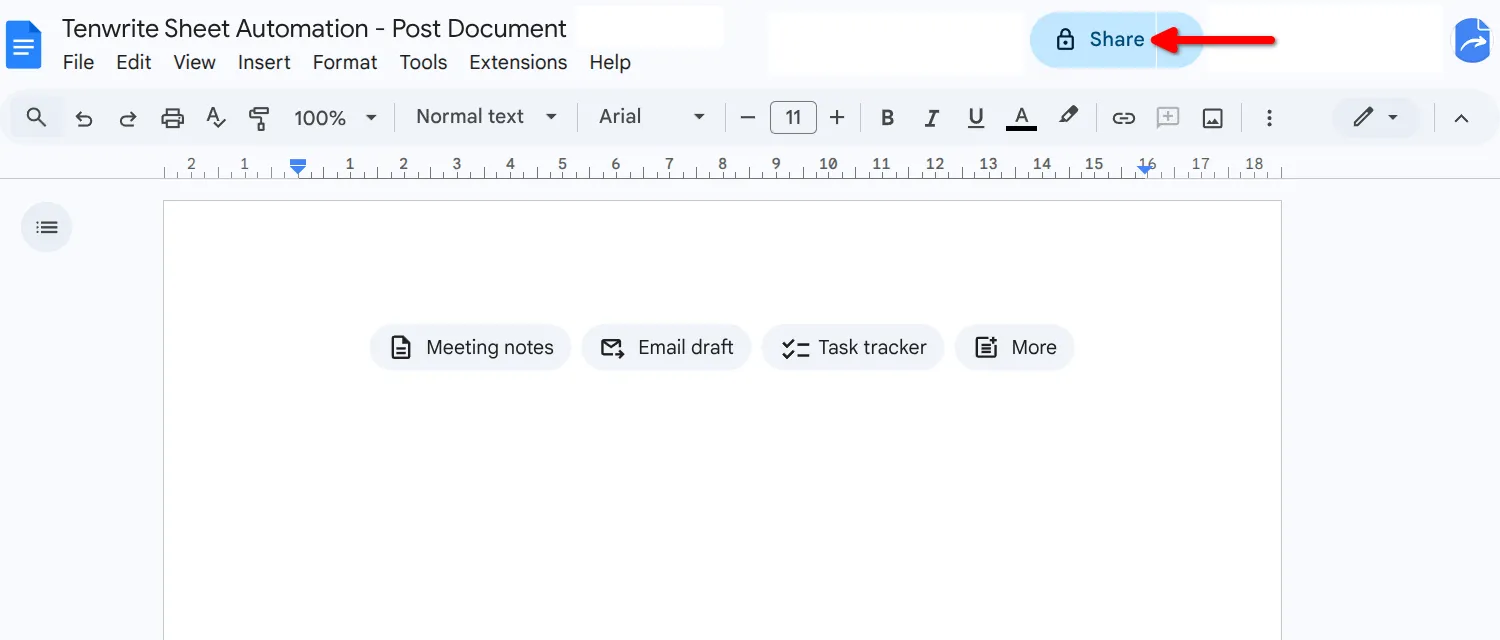This screenshot has width=1500, height=640.
Task: Click the document title field
Action: [315, 28]
